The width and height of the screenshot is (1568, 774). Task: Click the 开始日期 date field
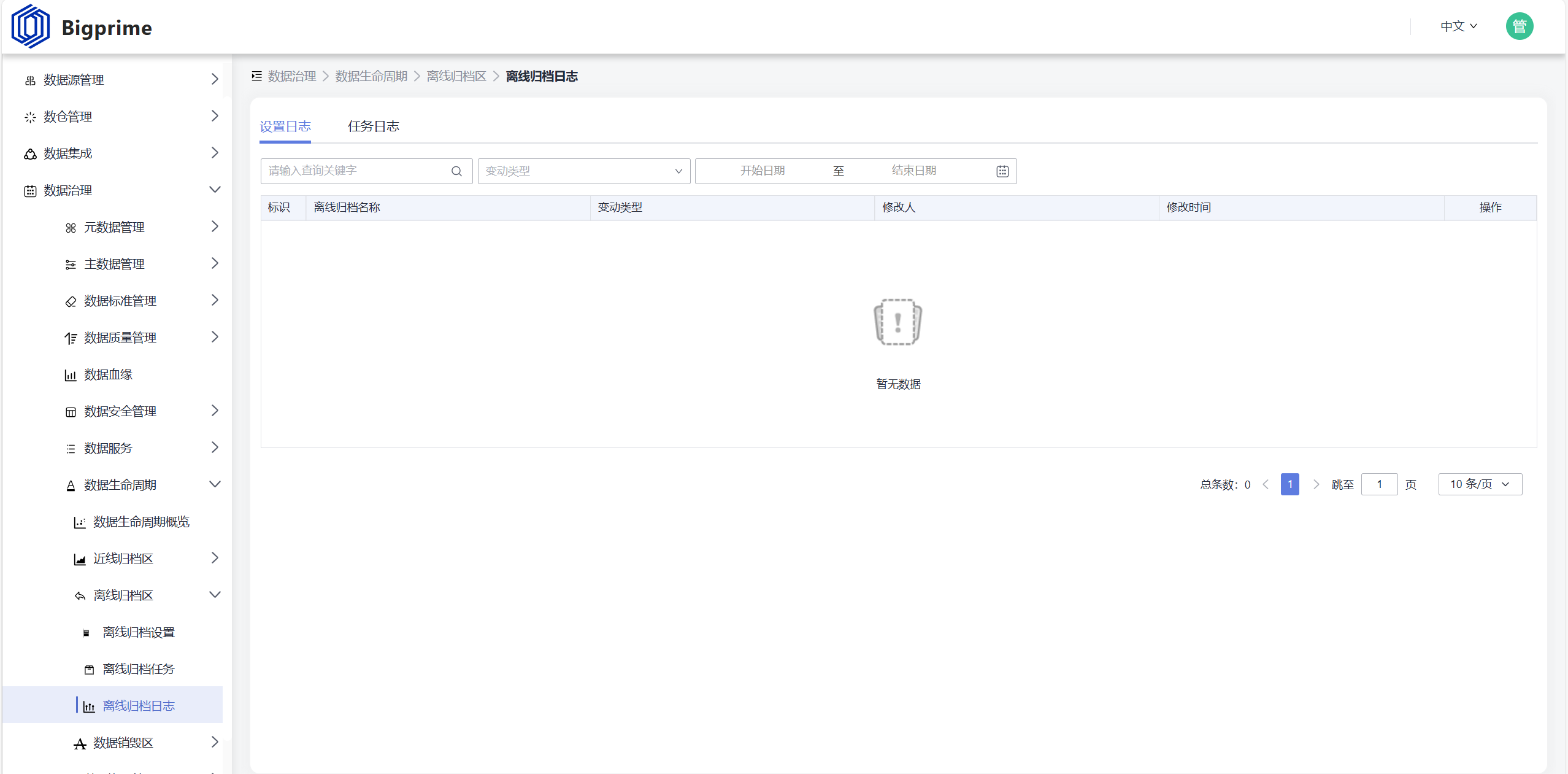coord(763,171)
